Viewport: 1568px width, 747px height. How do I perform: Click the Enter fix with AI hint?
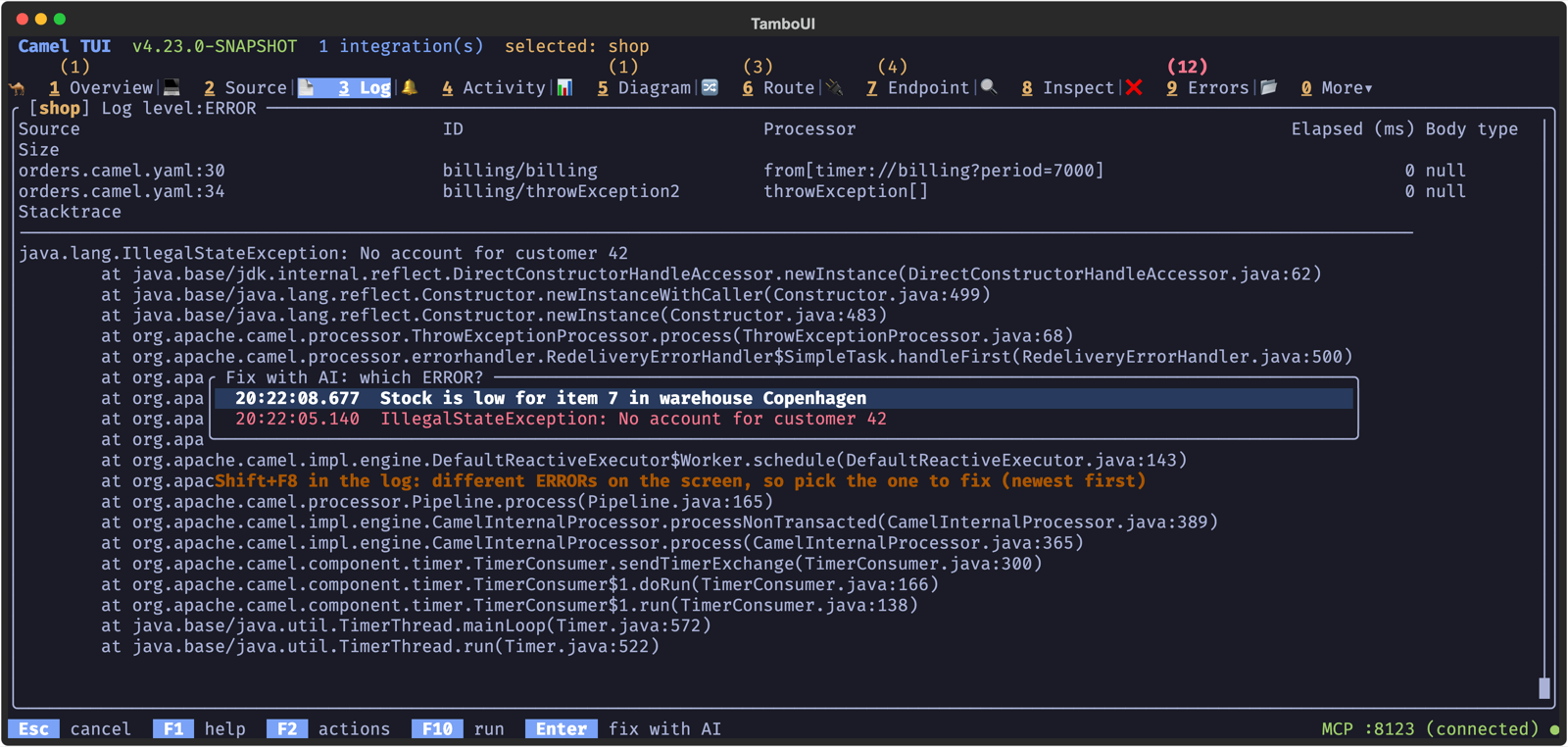click(623, 729)
